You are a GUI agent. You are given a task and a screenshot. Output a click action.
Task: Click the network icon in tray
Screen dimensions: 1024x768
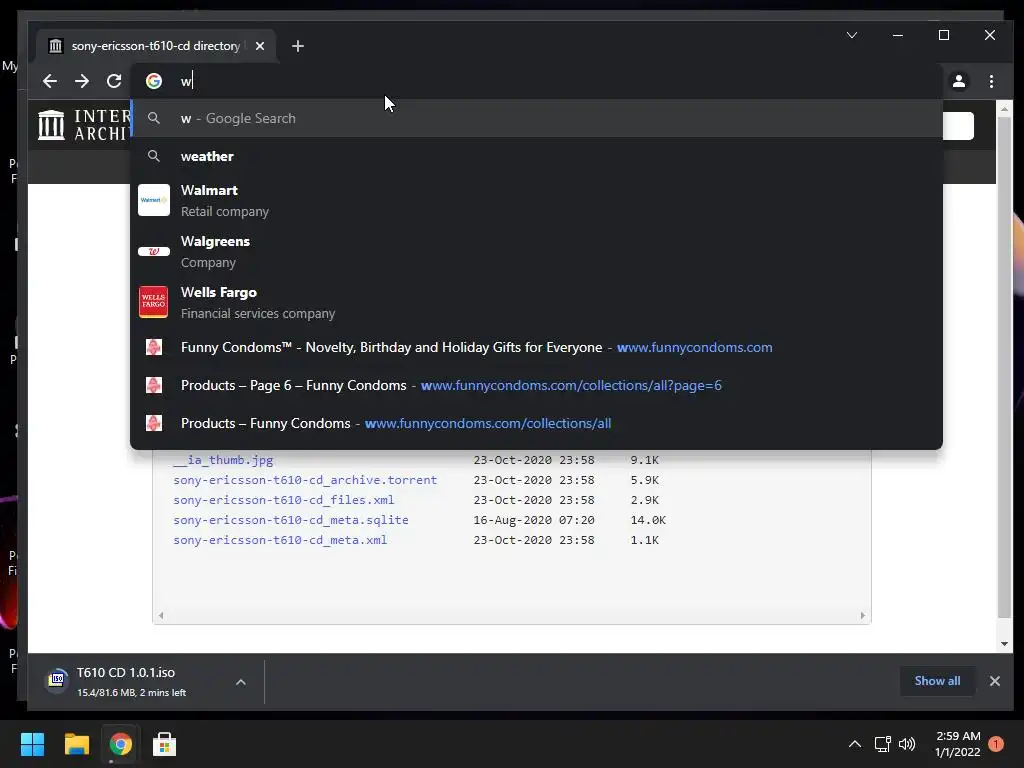point(882,744)
